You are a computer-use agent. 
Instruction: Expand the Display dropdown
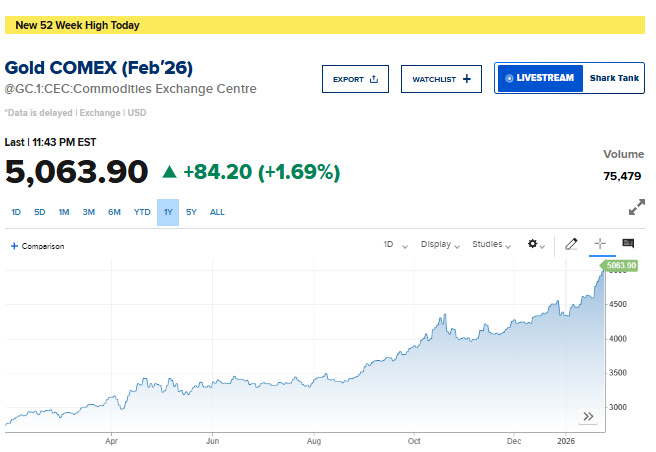click(439, 244)
